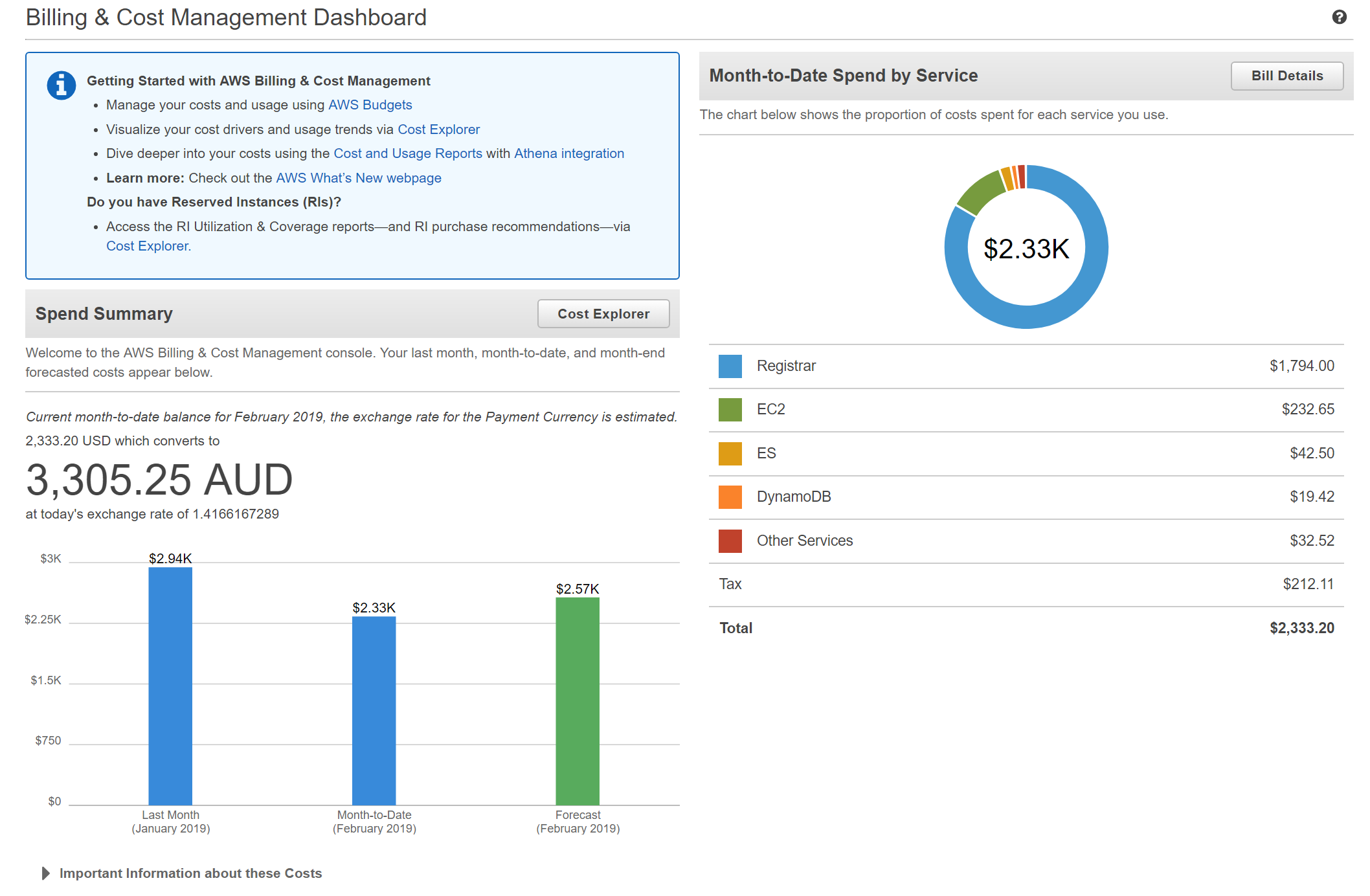Select the ES service name
Image resolution: width=1370 pixels, height=896 pixels.
pyautogui.click(x=766, y=454)
